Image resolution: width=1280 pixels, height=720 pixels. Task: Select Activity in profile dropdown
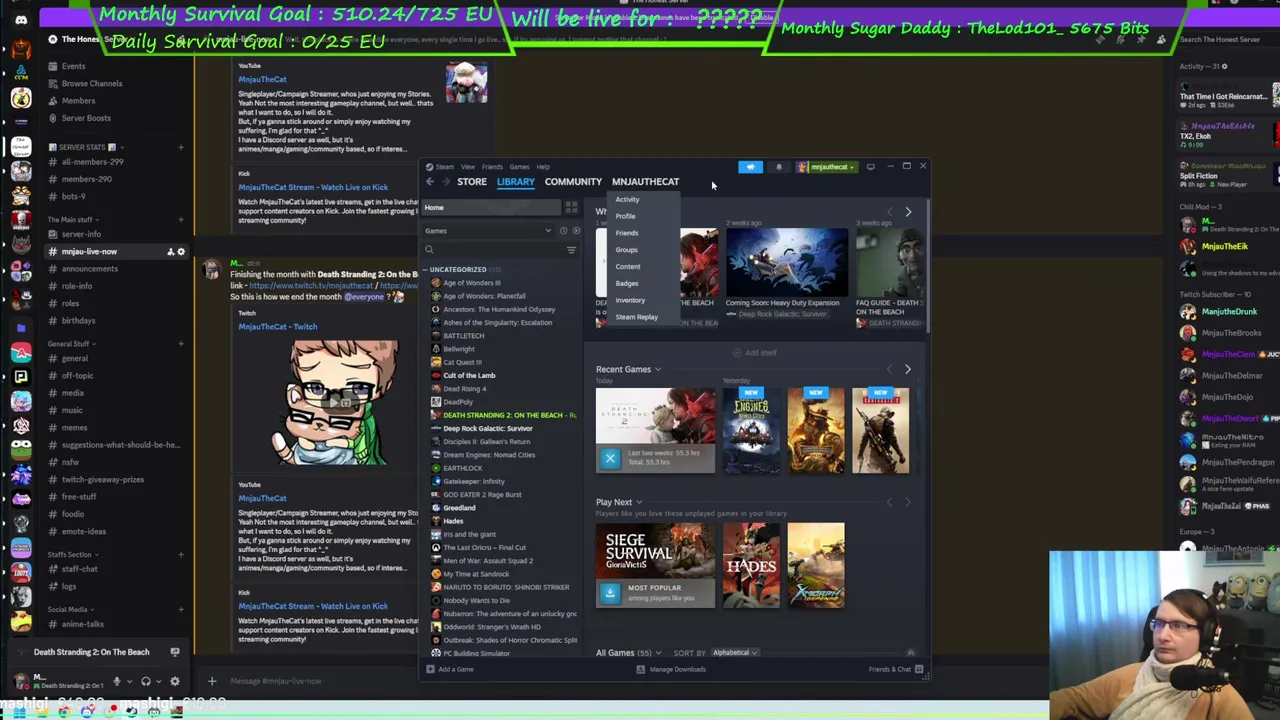(x=627, y=200)
